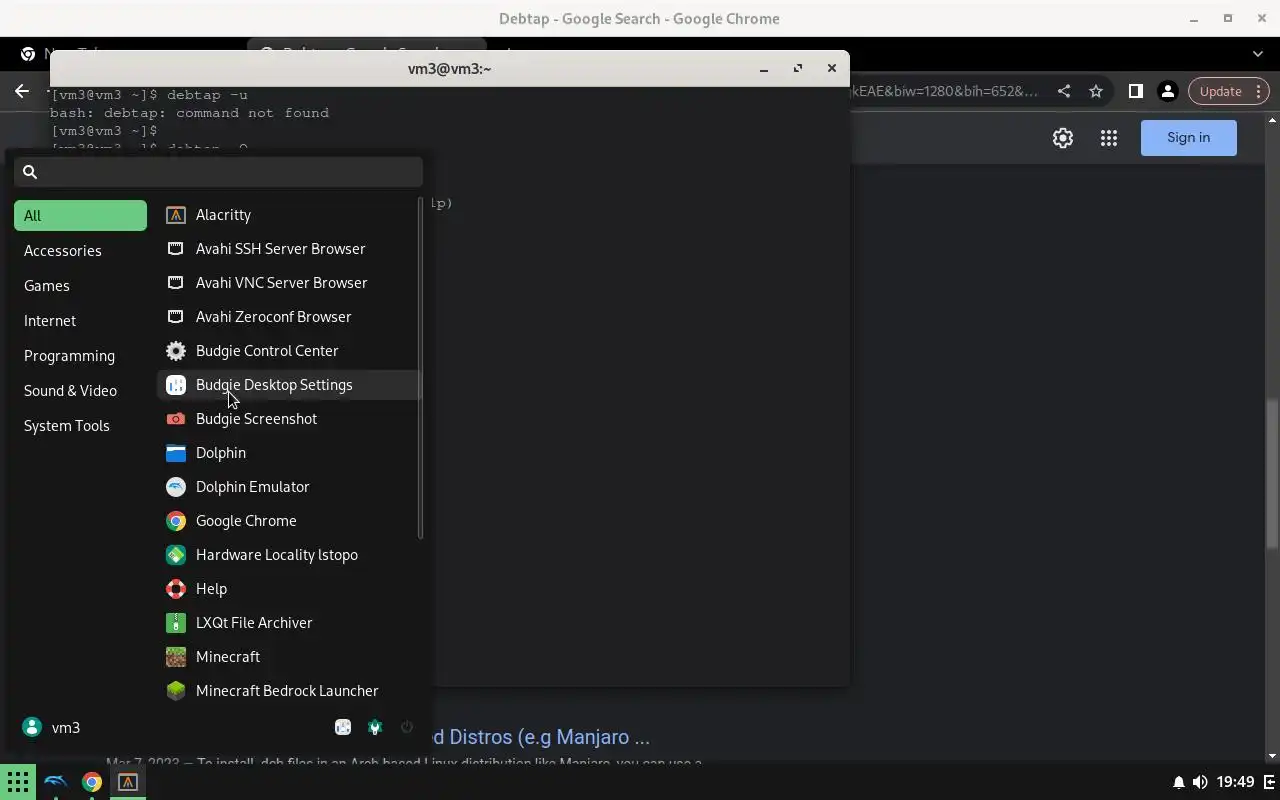The image size is (1280, 800).
Task: Share this page from Chrome address bar
Action: 1064,91
